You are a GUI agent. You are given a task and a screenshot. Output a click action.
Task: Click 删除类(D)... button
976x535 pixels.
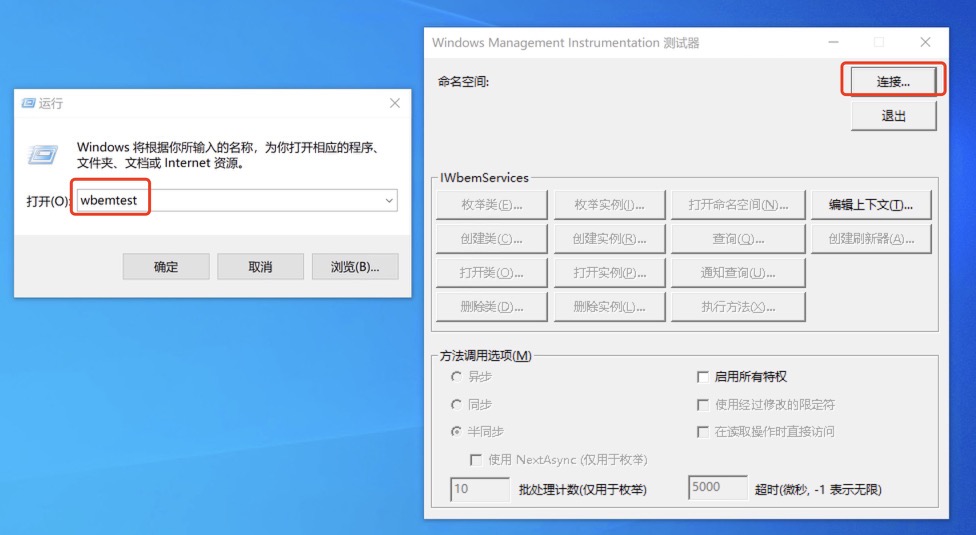point(492,307)
